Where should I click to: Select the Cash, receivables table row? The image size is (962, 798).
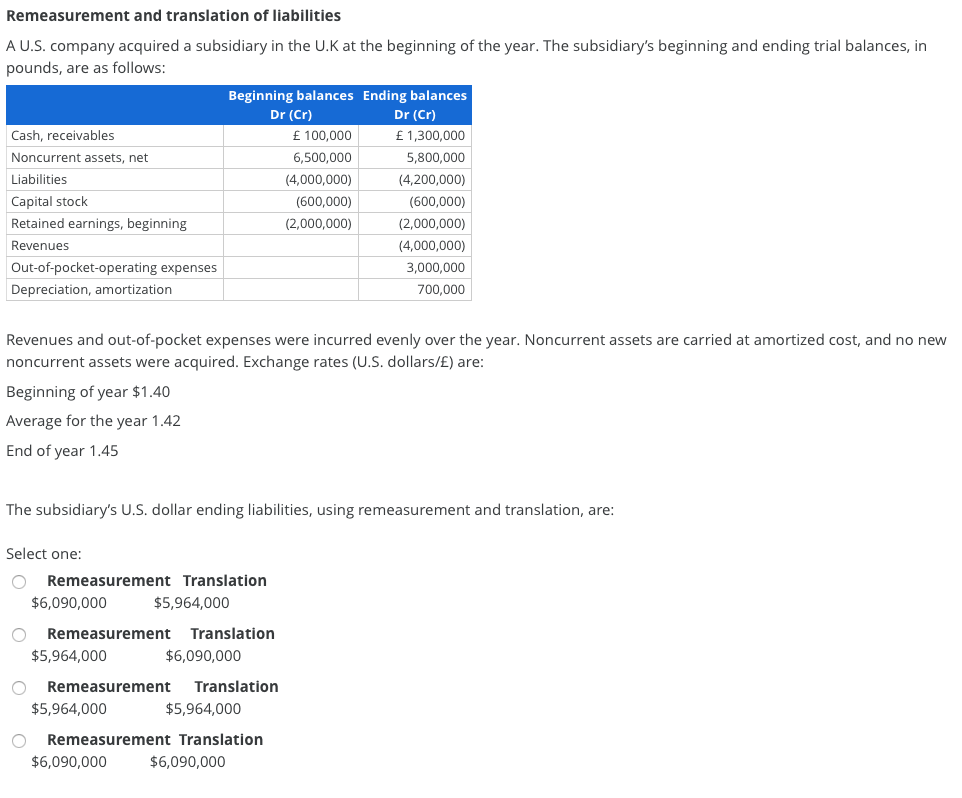pos(60,135)
